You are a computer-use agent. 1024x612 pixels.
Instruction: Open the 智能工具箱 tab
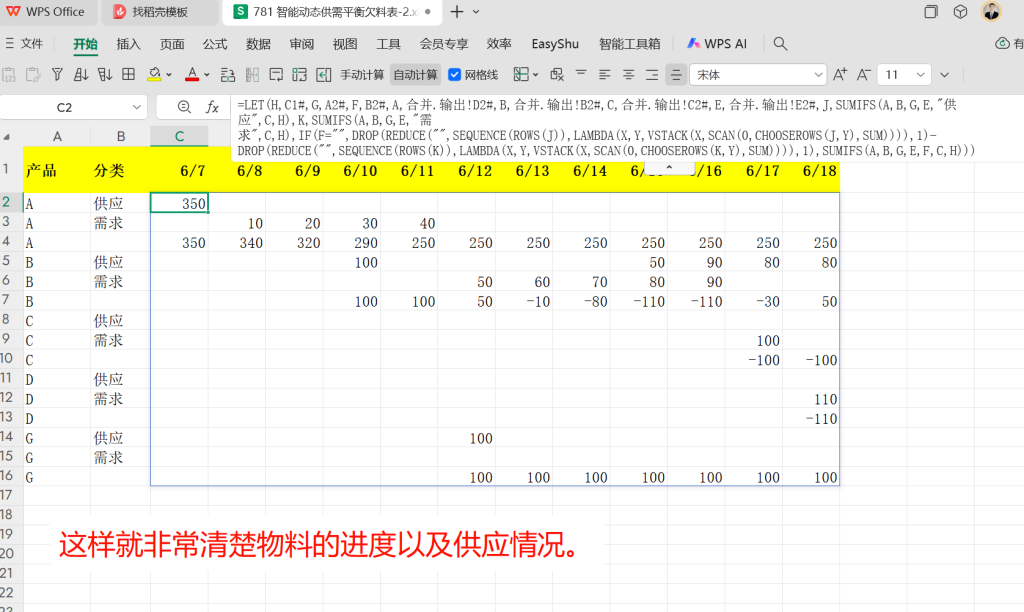(x=630, y=44)
